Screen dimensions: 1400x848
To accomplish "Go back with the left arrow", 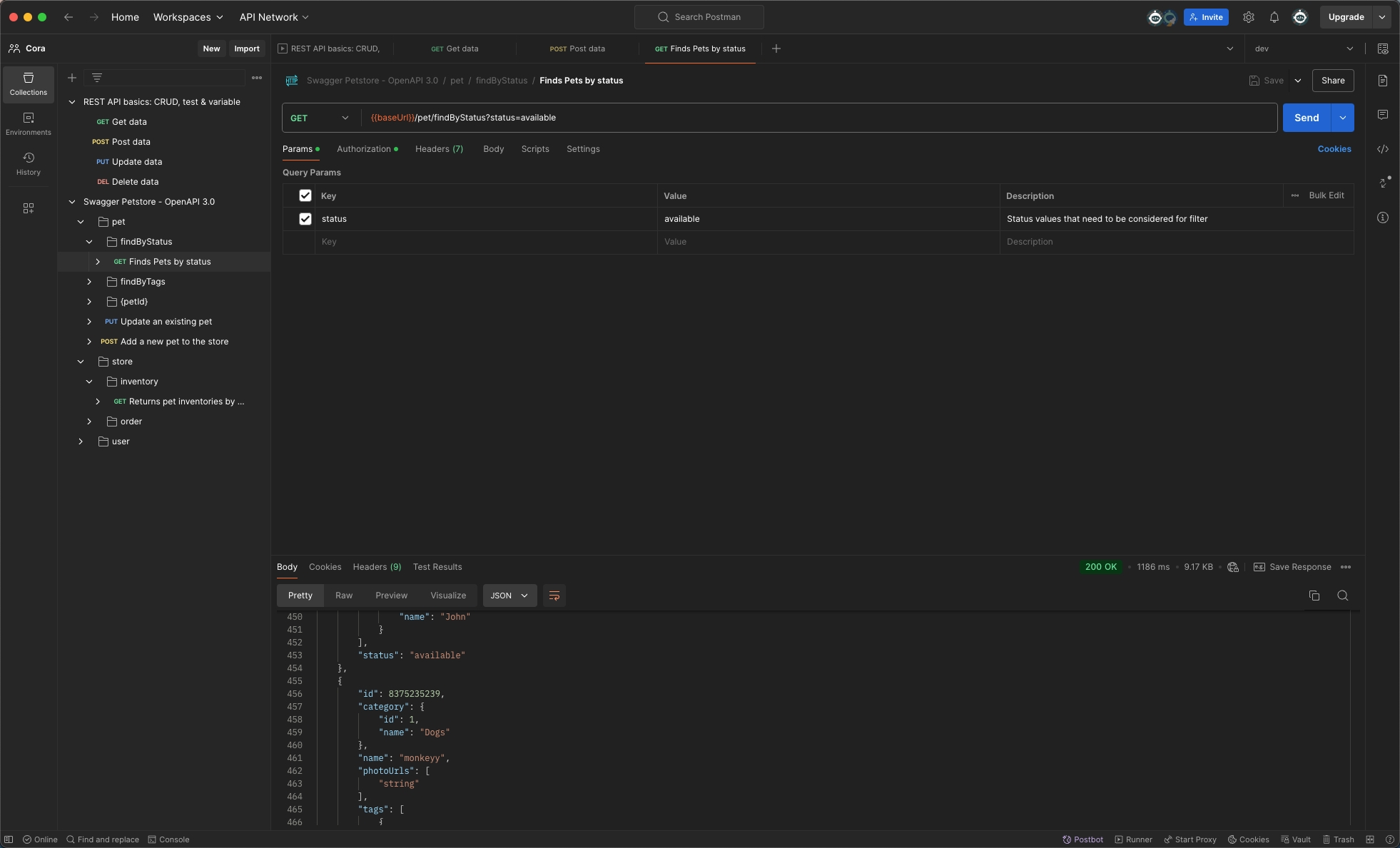I will click(x=69, y=17).
